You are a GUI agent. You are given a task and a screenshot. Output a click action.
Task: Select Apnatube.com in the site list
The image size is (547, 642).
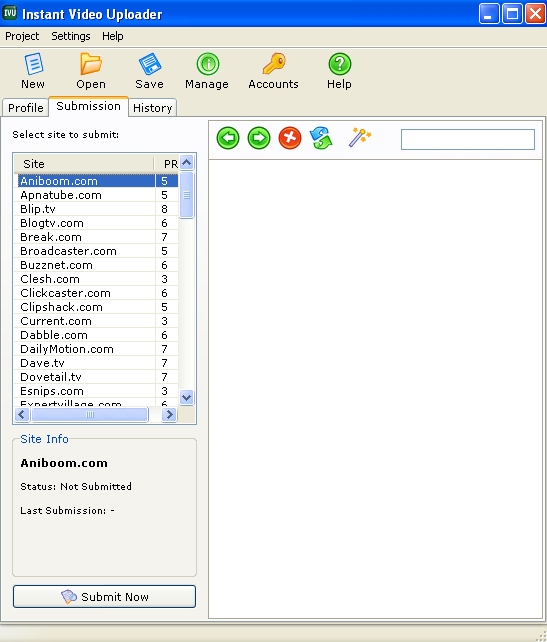97,195
